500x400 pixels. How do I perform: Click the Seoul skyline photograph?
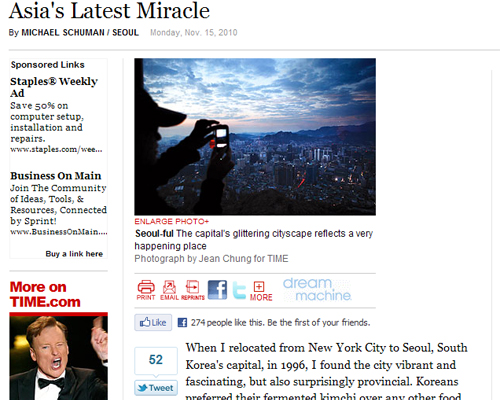pyautogui.click(x=255, y=137)
